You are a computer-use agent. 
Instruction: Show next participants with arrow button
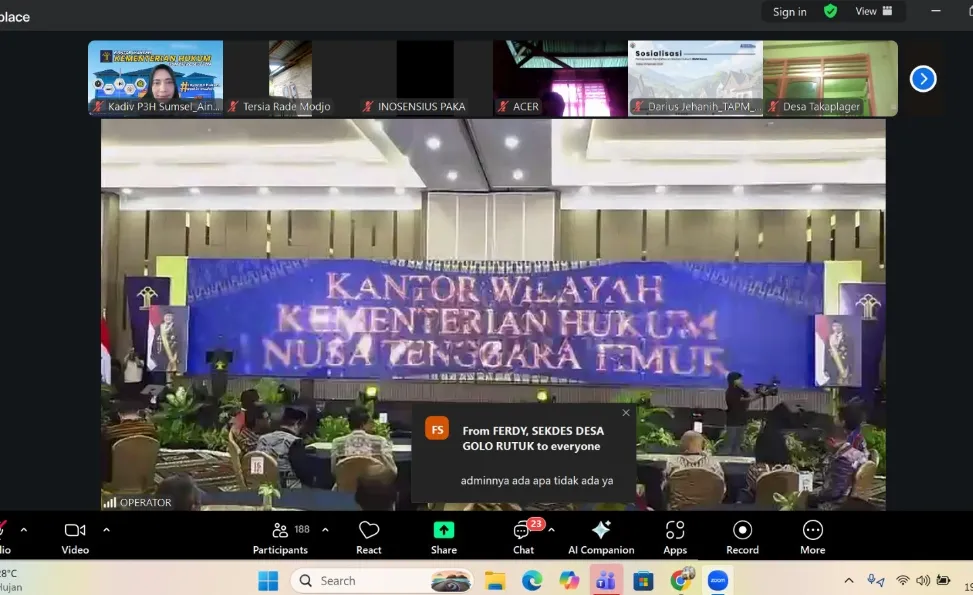point(923,79)
